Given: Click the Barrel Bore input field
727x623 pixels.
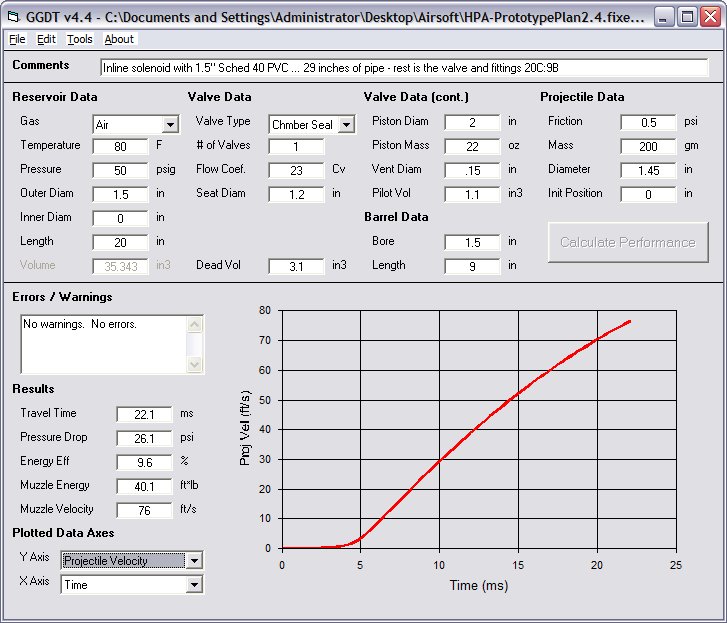Looking at the screenshot, I should [472, 242].
